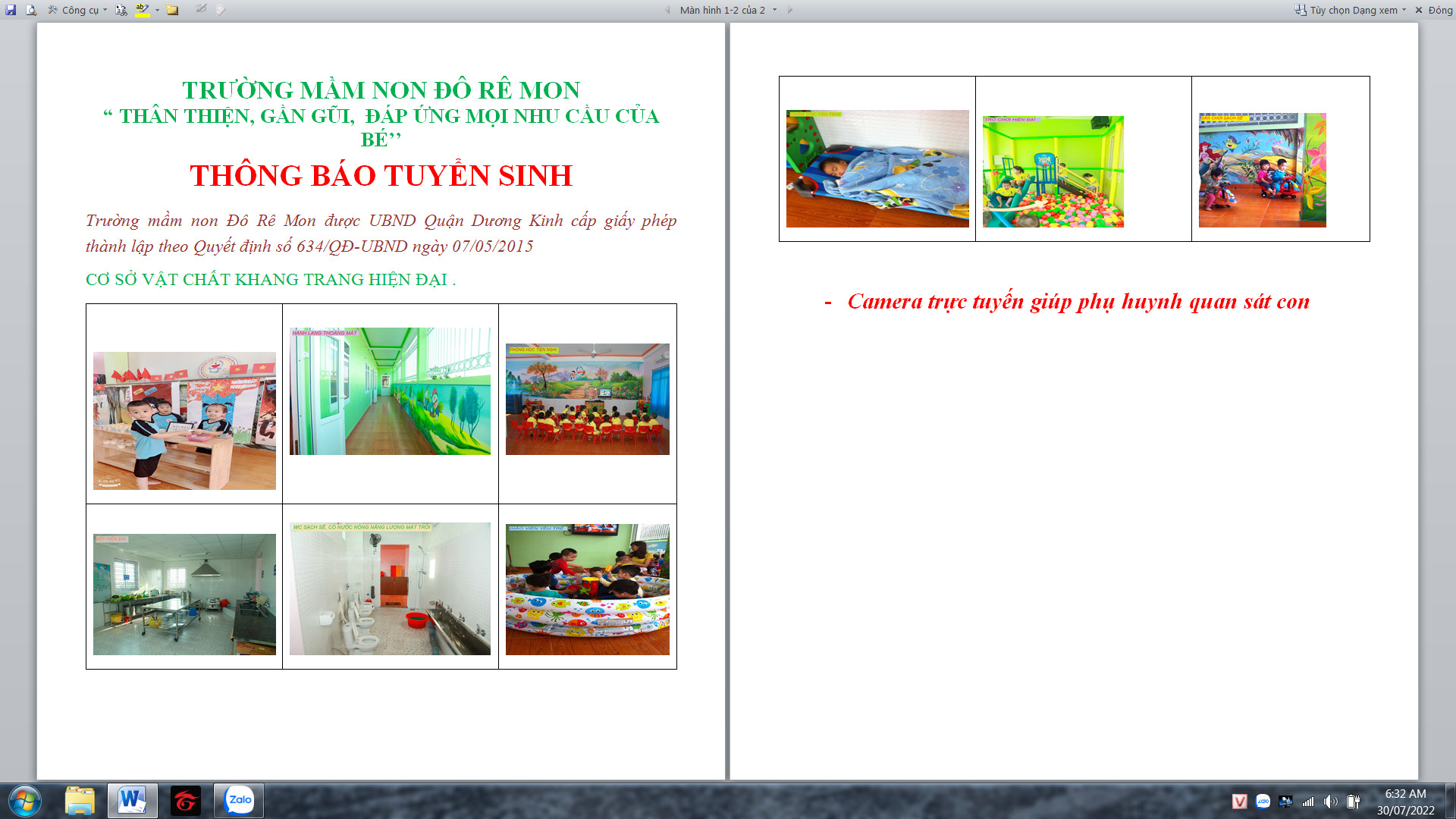The width and height of the screenshot is (1456, 819).
Task: Open Print Preview magnifier icon
Action: (31, 10)
